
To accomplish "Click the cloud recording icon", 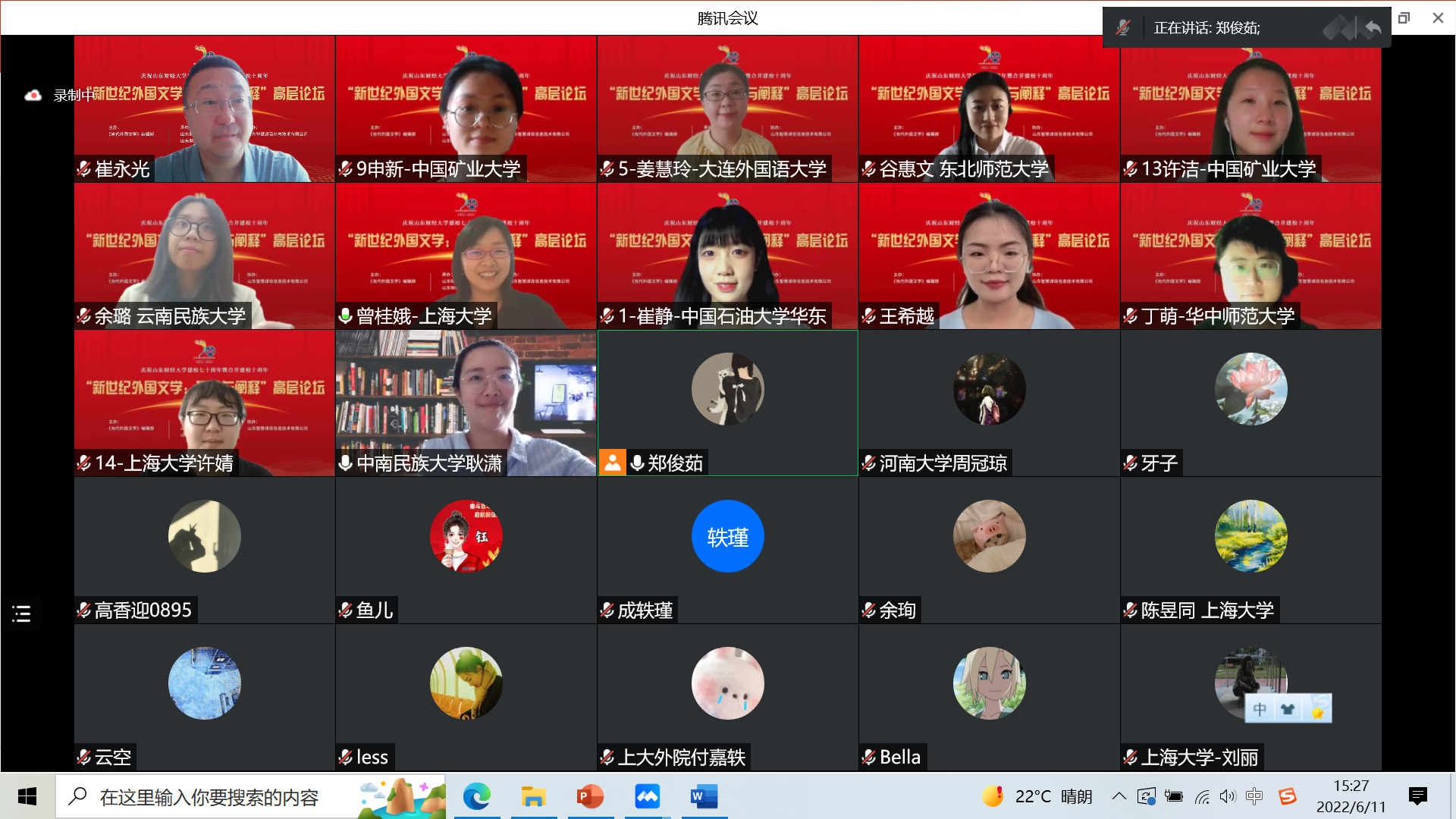I will click(33, 96).
